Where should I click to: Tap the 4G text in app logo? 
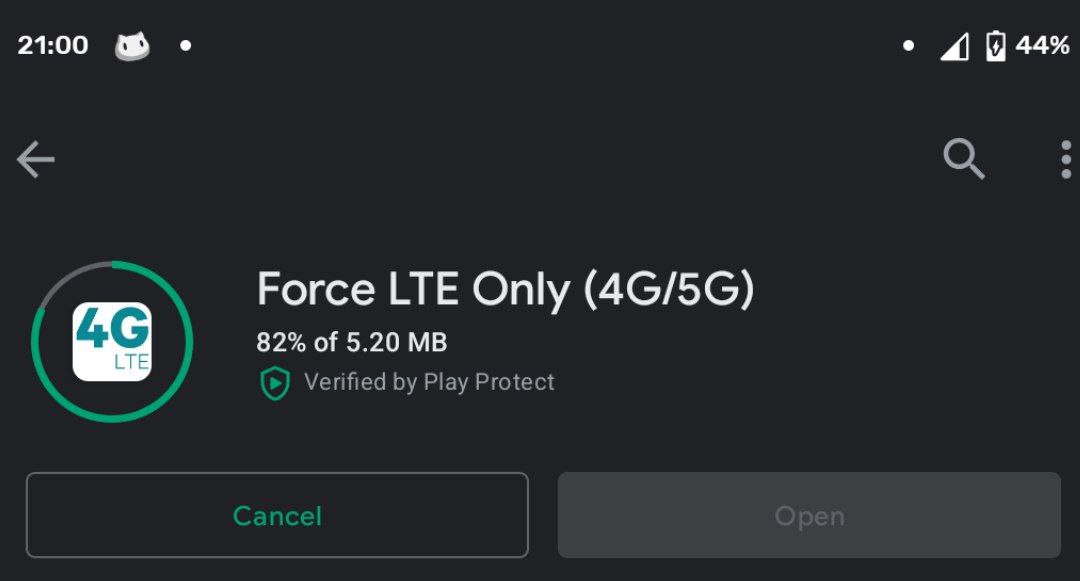coord(112,328)
